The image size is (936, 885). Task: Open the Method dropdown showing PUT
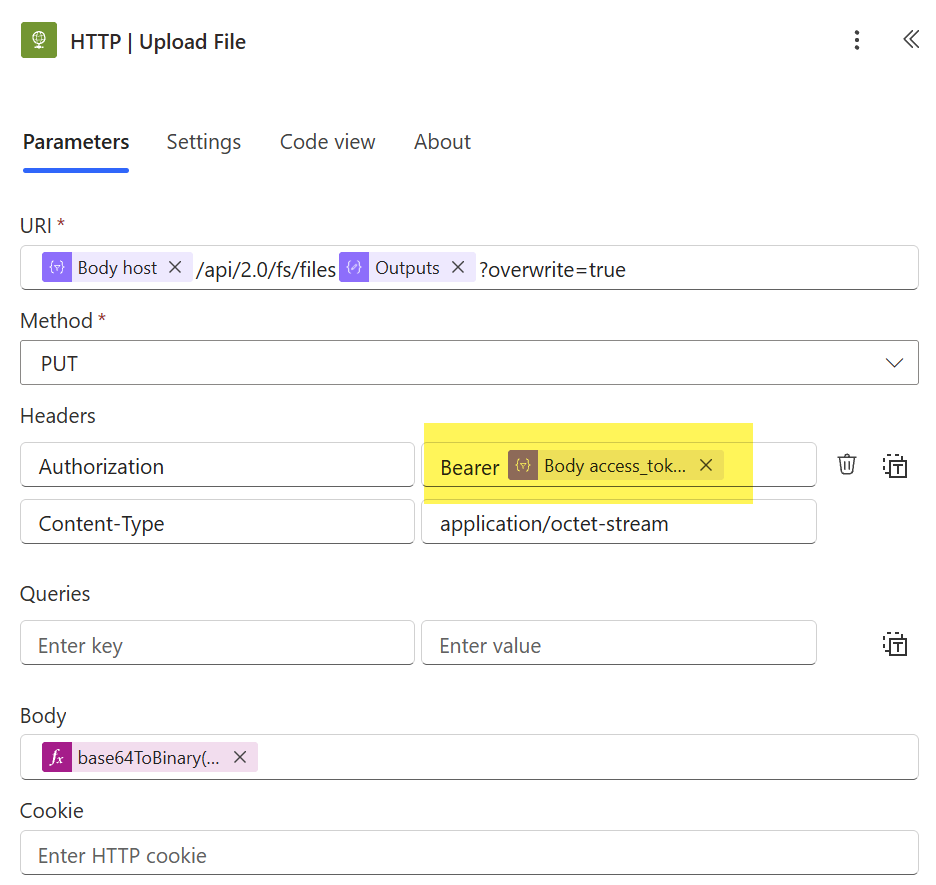(x=469, y=363)
